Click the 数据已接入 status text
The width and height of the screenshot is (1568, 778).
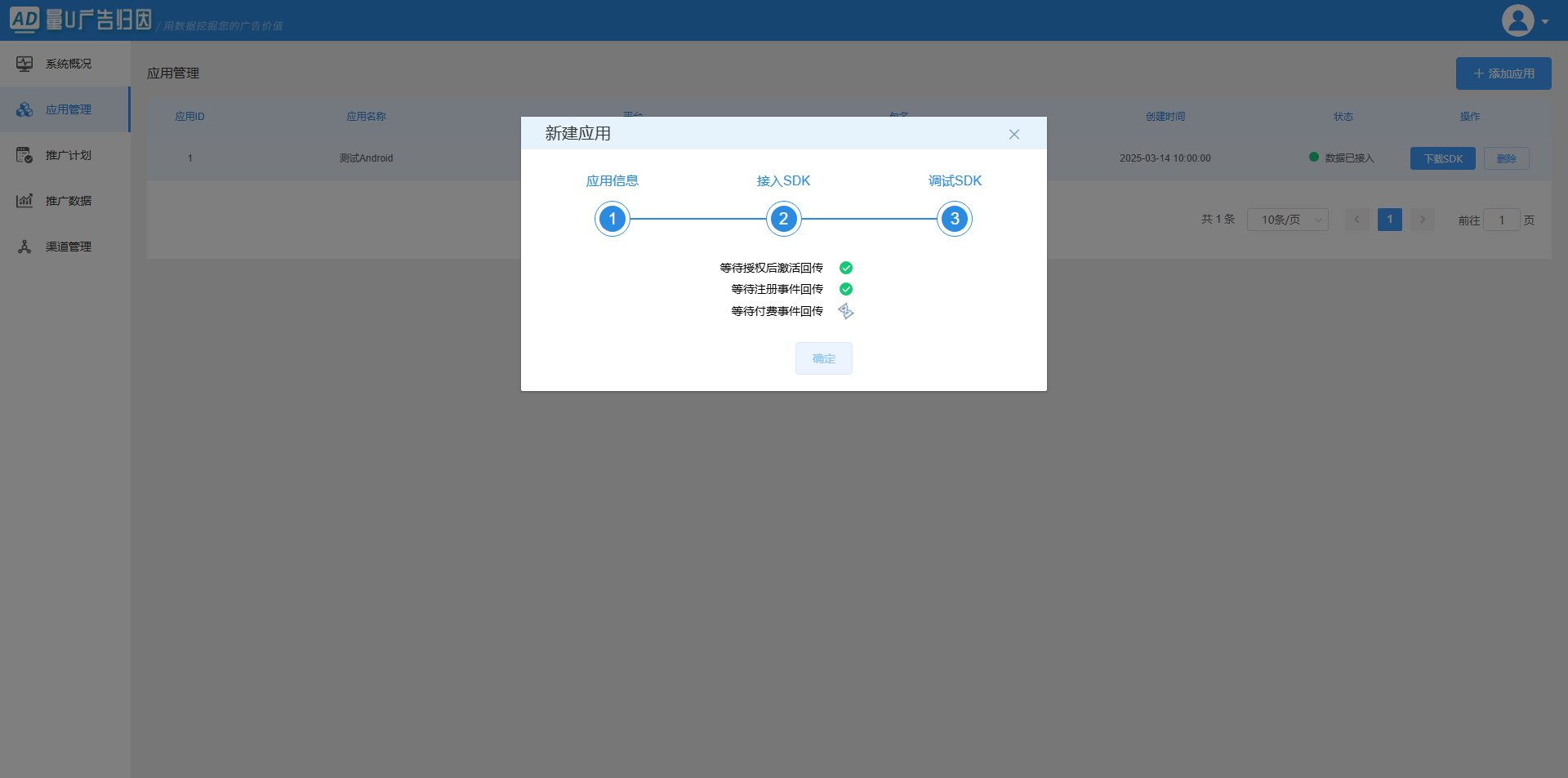[1349, 158]
